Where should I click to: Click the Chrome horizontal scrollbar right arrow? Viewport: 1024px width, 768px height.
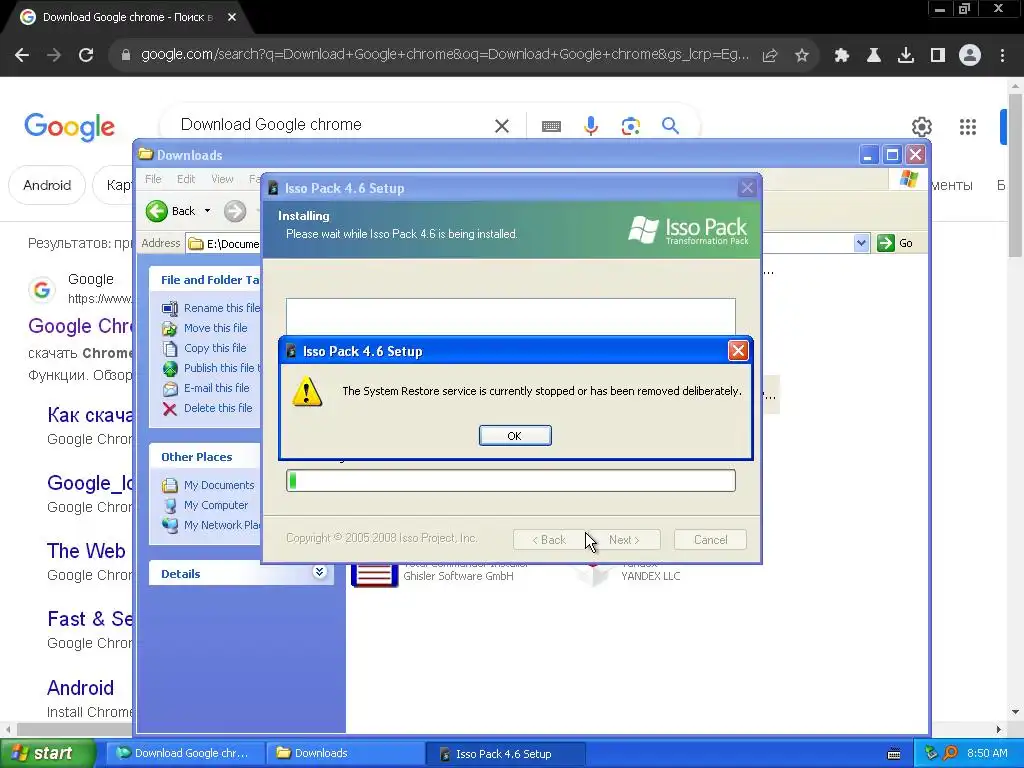point(999,729)
